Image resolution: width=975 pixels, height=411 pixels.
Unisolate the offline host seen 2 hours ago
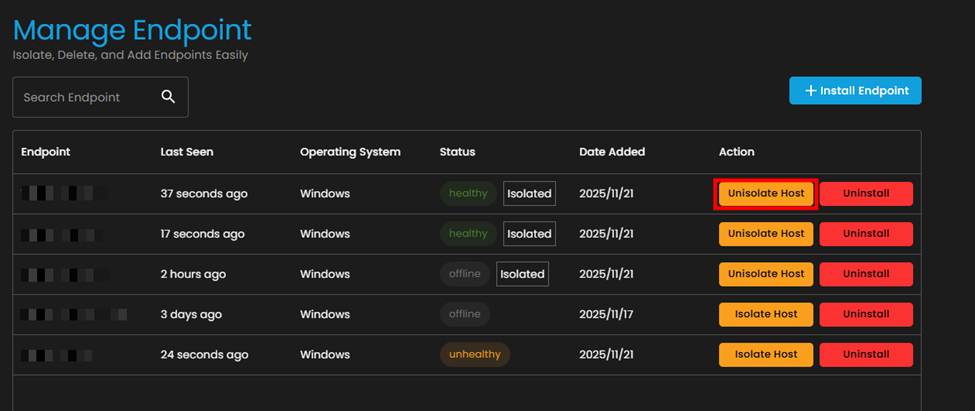[766, 274]
